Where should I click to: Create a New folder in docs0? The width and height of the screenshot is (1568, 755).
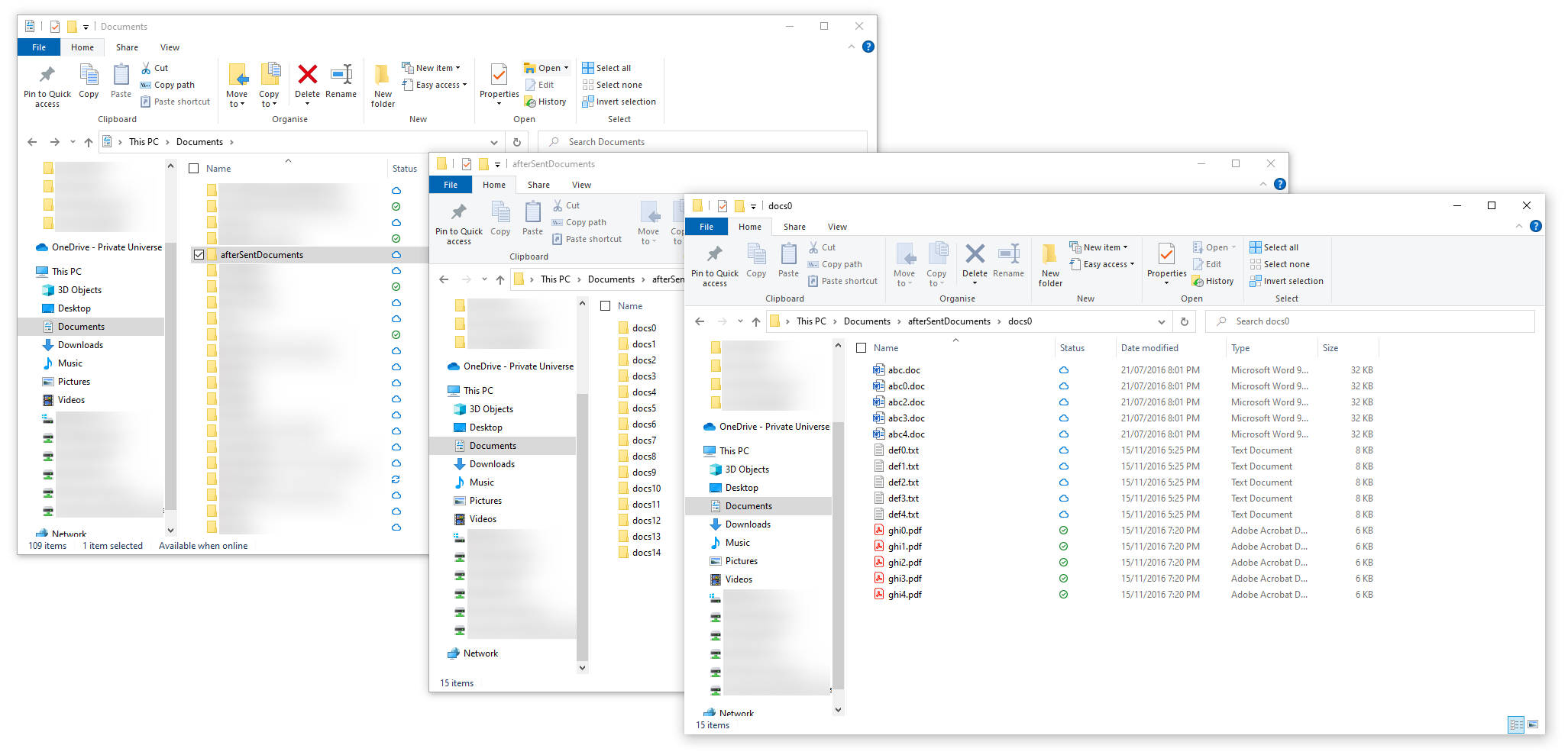[1049, 263]
